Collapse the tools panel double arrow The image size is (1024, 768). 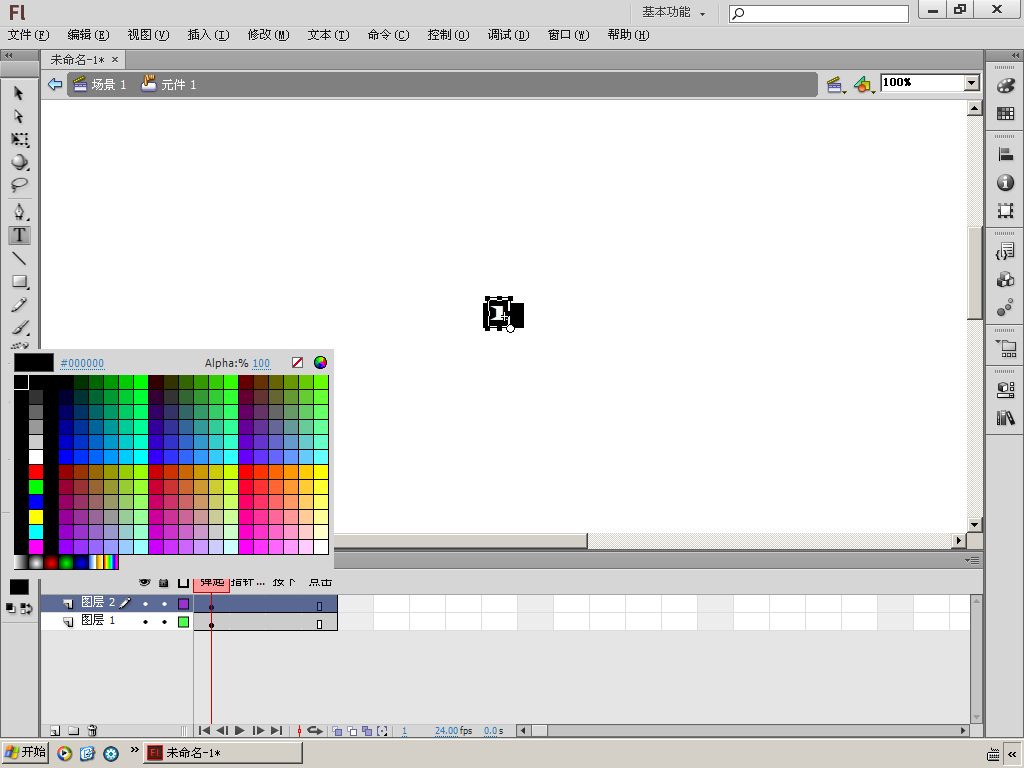click(x=8, y=56)
